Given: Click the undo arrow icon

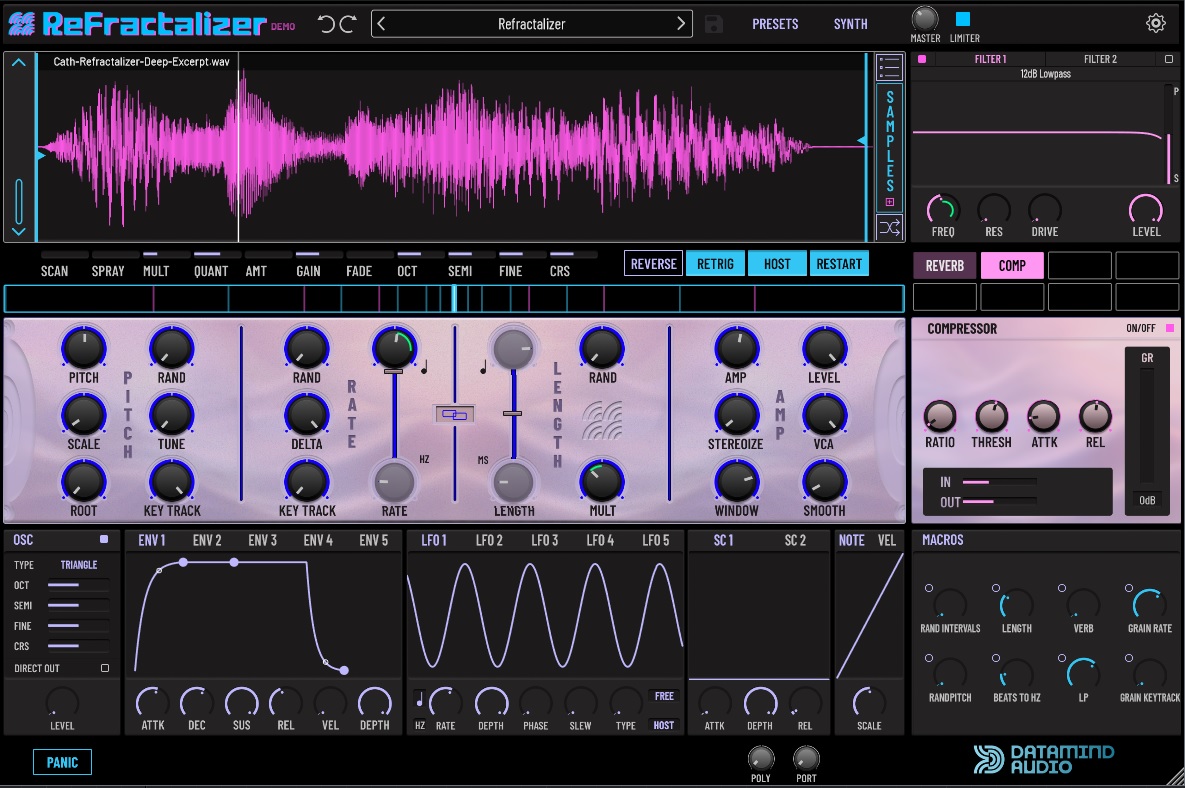Looking at the screenshot, I should [x=326, y=24].
